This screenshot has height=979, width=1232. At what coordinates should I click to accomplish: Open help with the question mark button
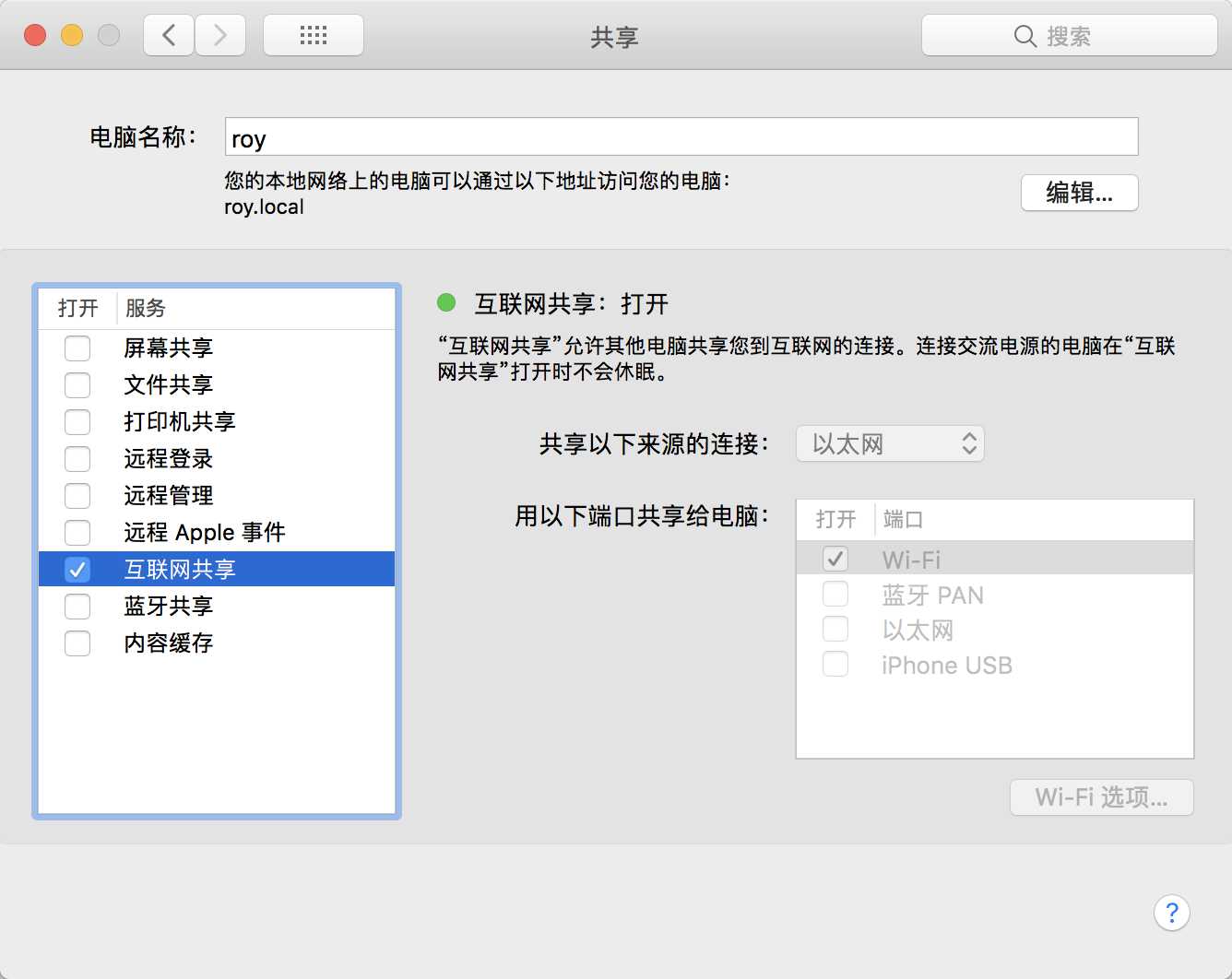1172,913
